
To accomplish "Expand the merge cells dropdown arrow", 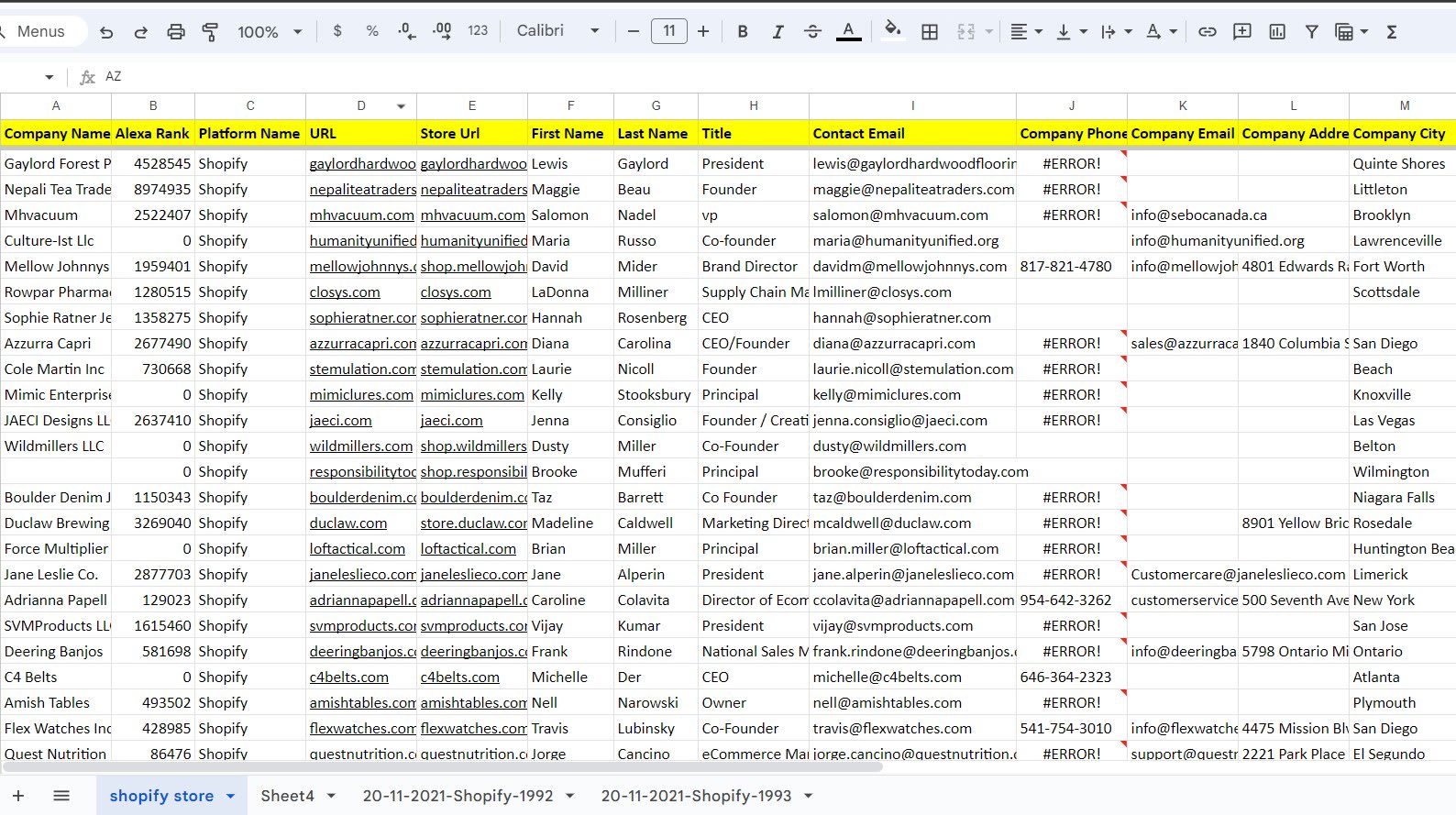I will click(x=989, y=31).
